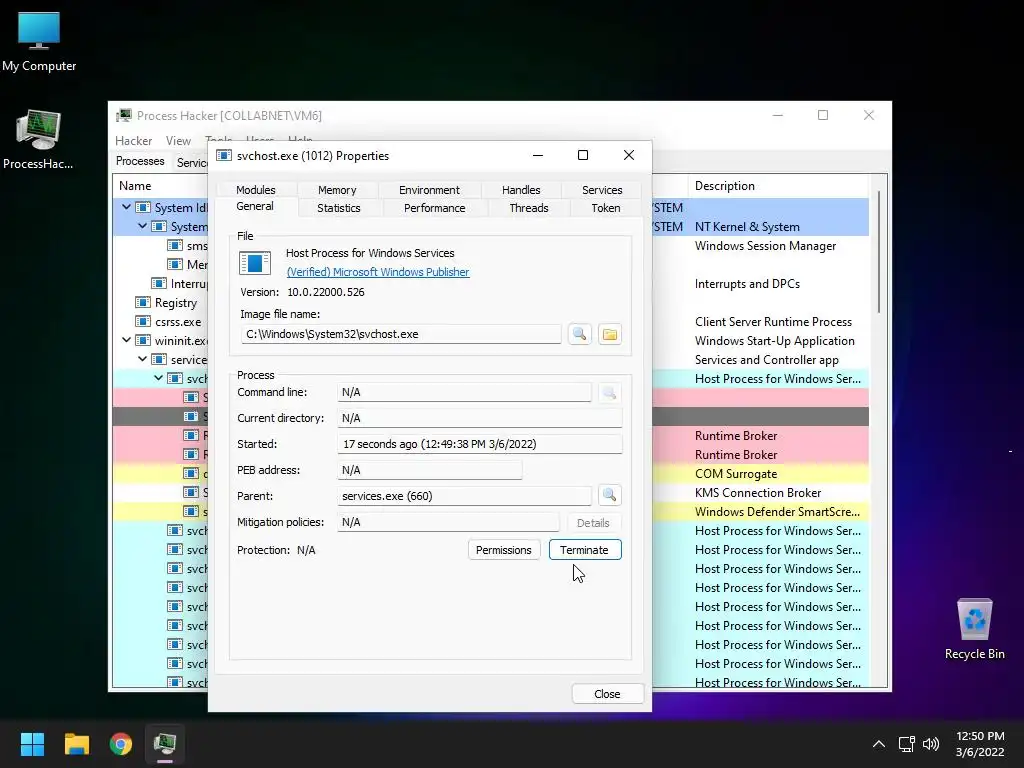Open file location folder icon for svchost.exe

[609, 334]
